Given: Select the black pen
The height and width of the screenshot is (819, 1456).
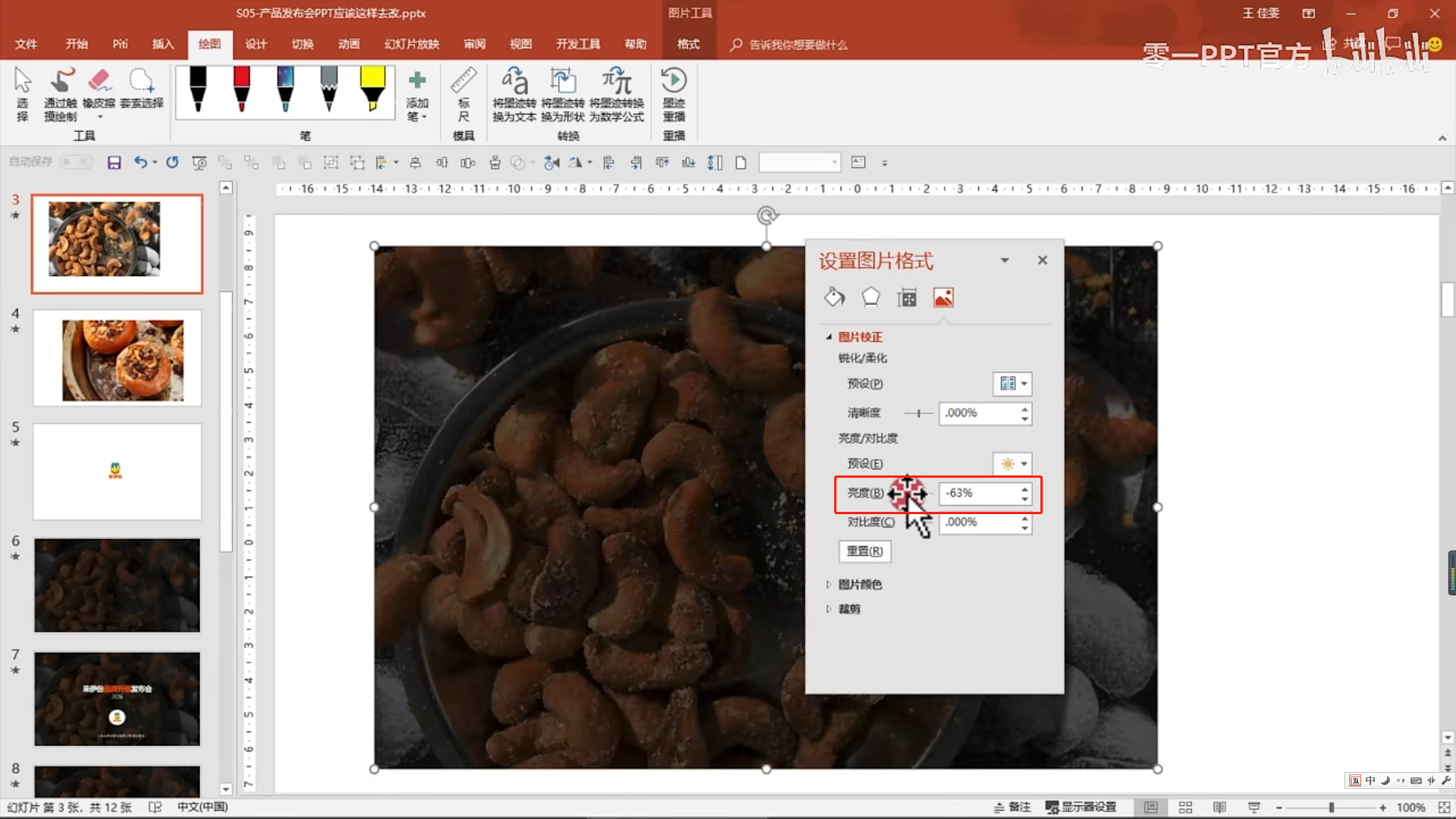Looking at the screenshot, I should click(198, 89).
